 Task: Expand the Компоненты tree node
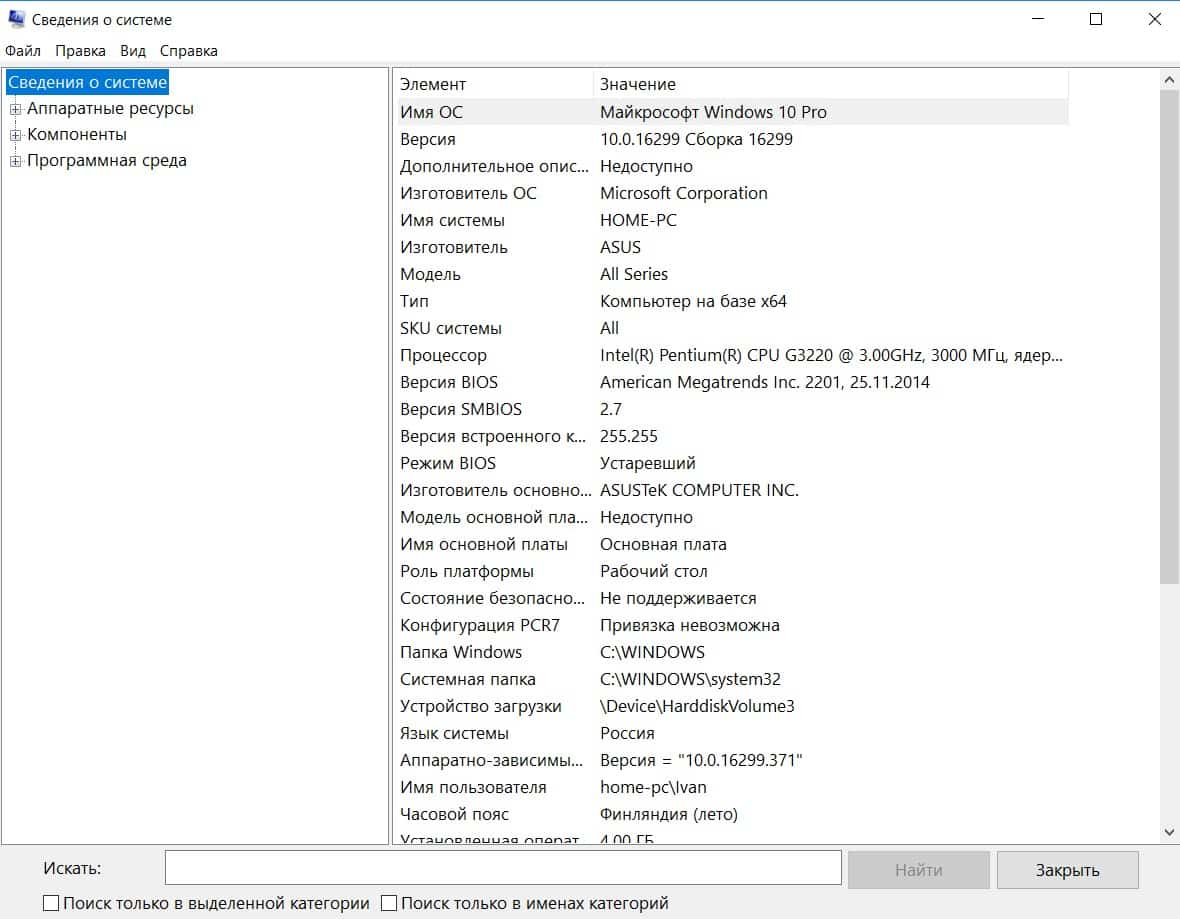(x=16, y=135)
